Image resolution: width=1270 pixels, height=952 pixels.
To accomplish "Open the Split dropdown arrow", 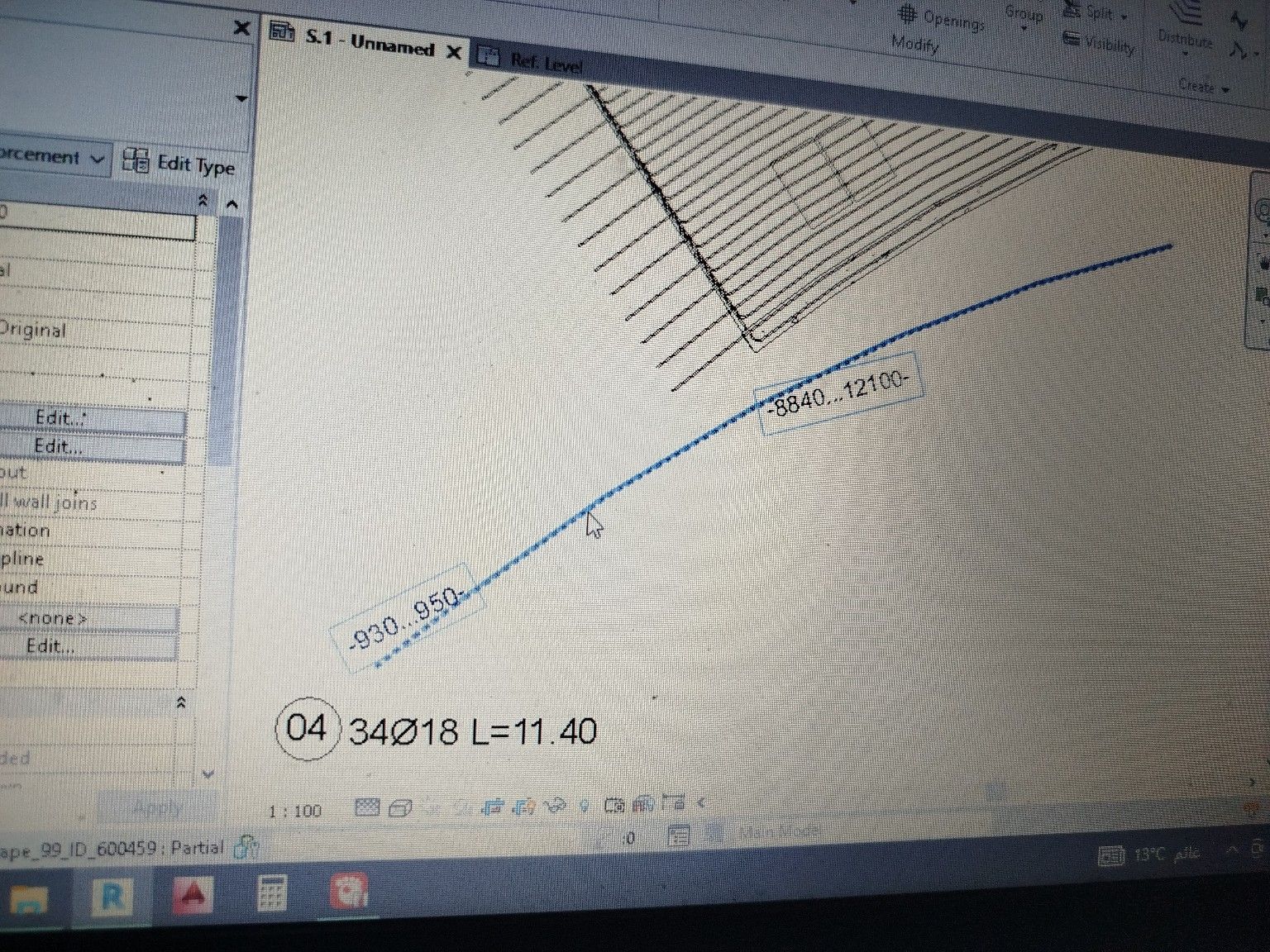I will [x=1124, y=17].
